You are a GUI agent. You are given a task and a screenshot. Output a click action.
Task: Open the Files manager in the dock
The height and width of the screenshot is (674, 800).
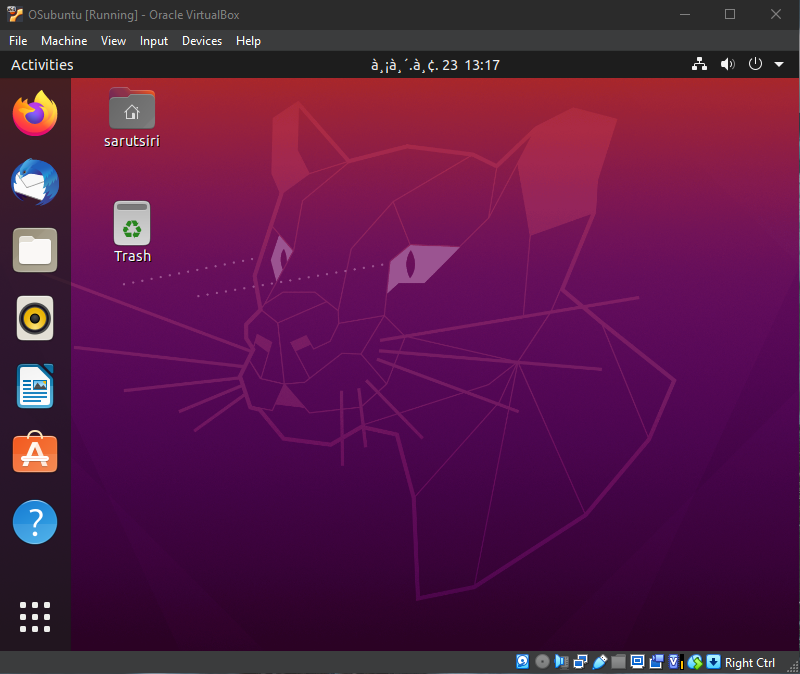(35, 250)
